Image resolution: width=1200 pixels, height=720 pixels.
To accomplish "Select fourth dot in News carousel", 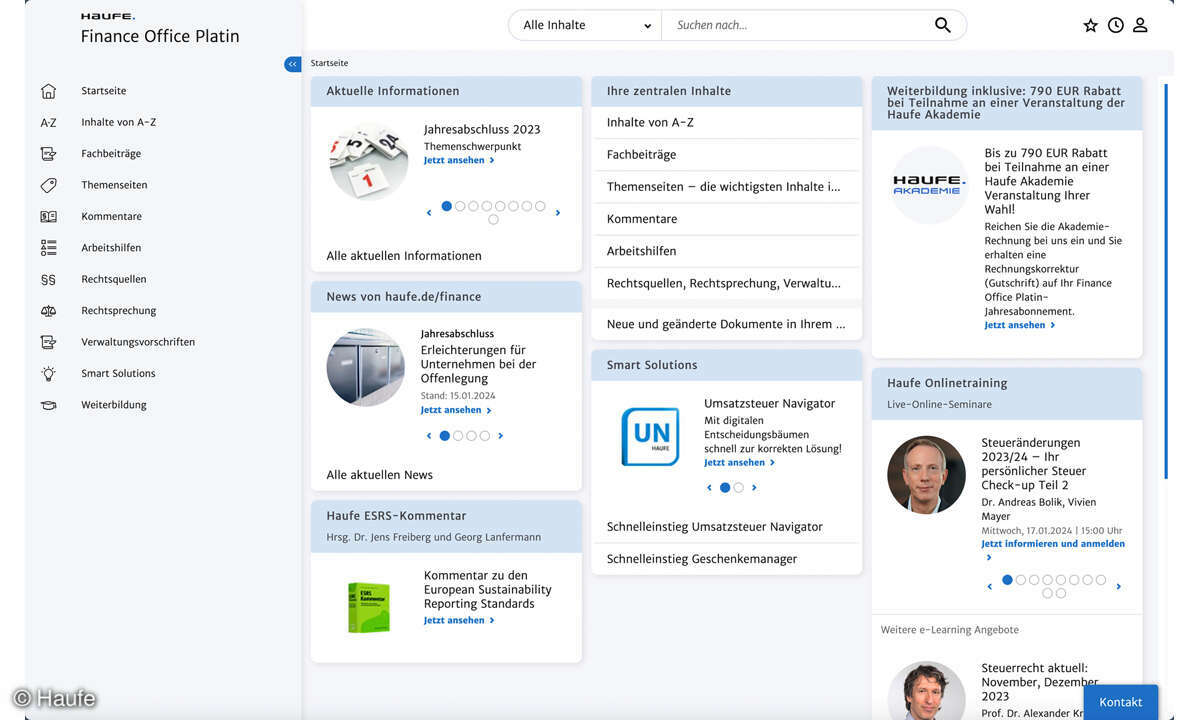I will coord(485,436).
